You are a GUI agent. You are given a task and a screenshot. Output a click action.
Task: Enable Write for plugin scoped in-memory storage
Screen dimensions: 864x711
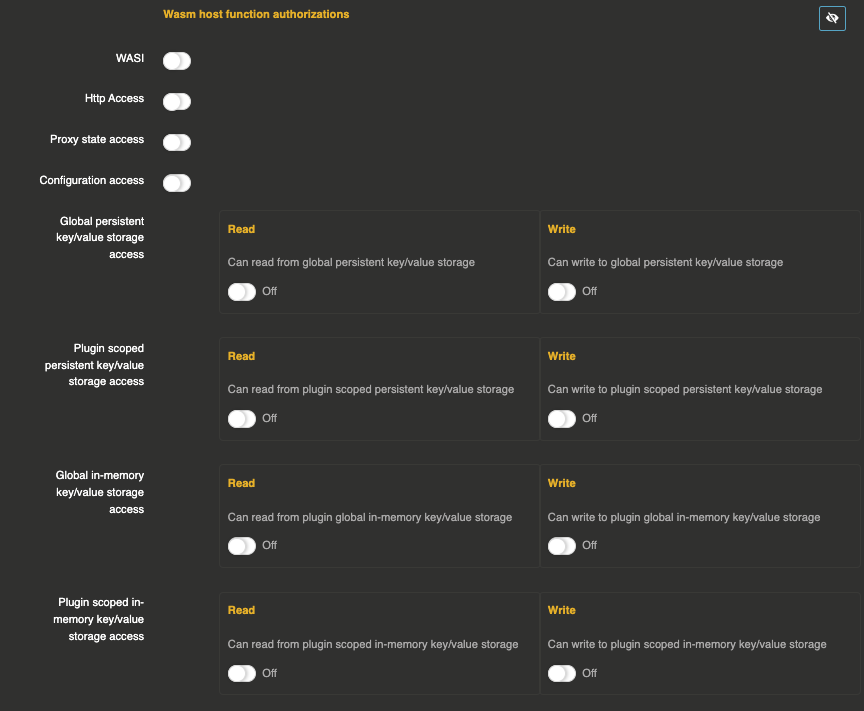(562, 673)
